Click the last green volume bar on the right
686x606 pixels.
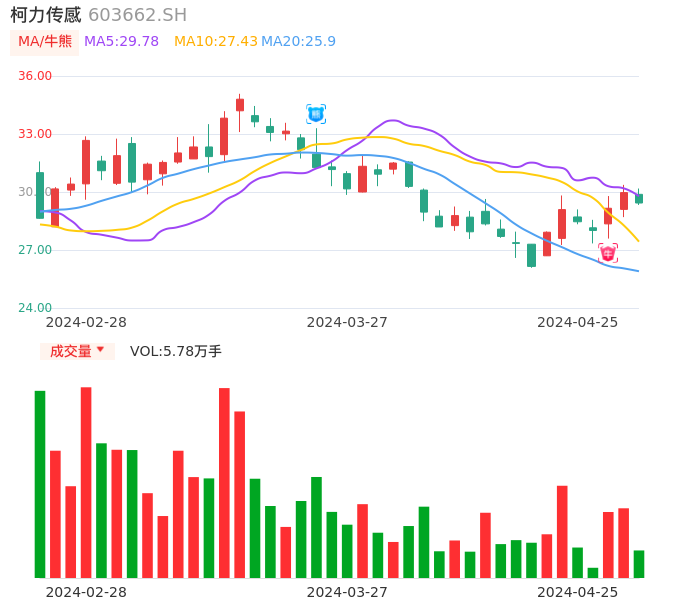coord(639,564)
